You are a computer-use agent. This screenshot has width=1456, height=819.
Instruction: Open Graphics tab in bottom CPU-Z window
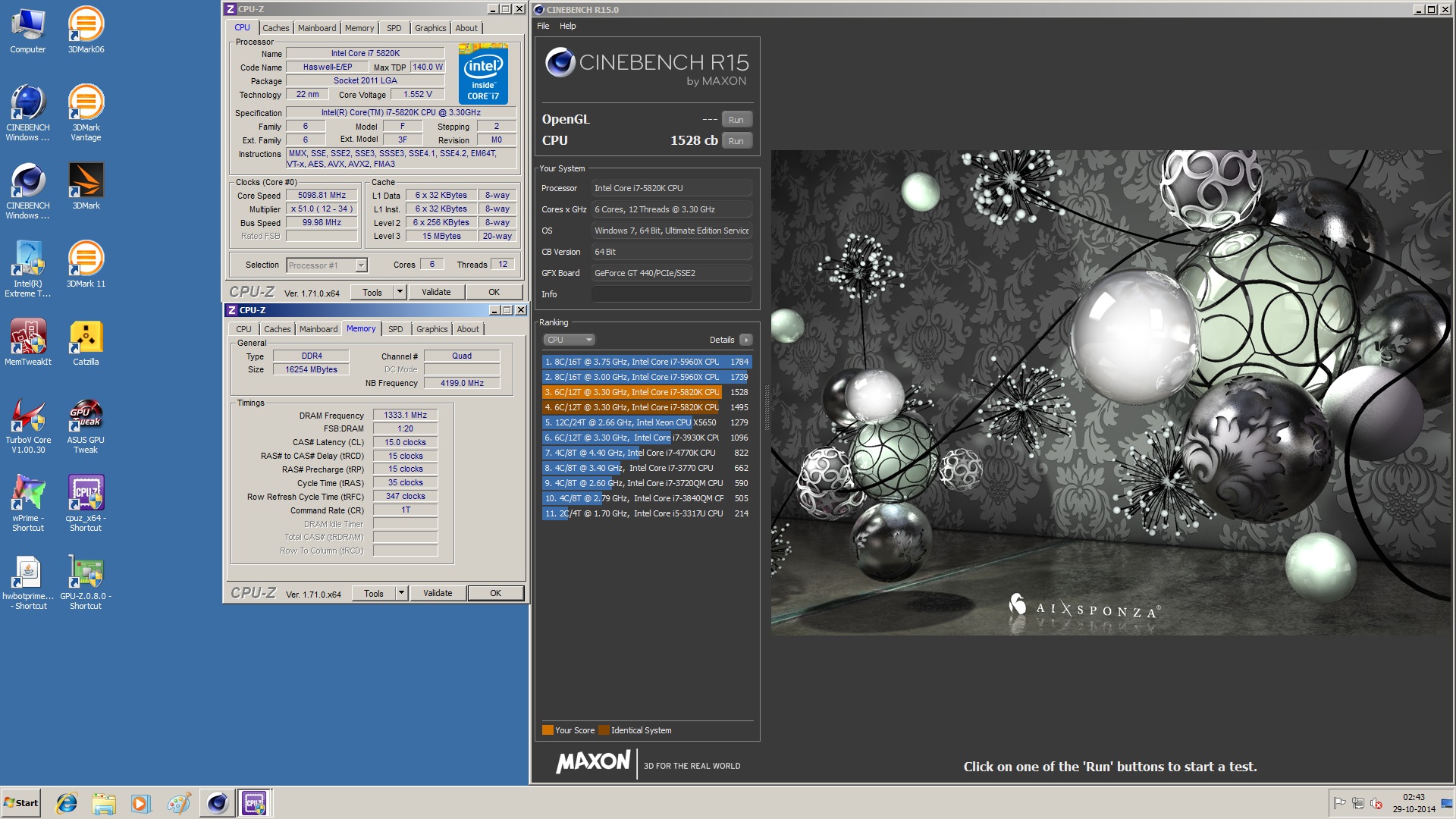(x=431, y=329)
